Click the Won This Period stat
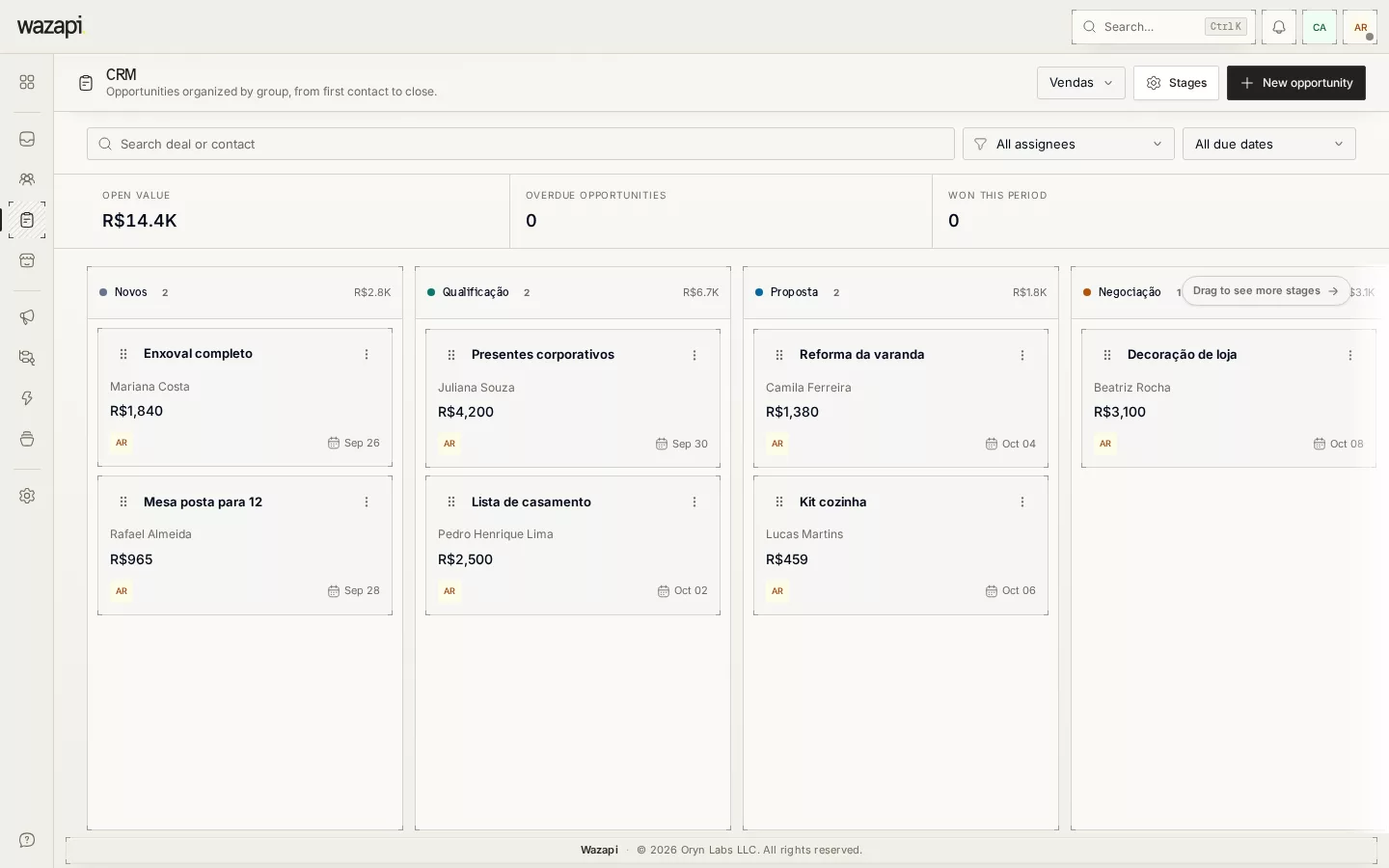 [1160, 211]
